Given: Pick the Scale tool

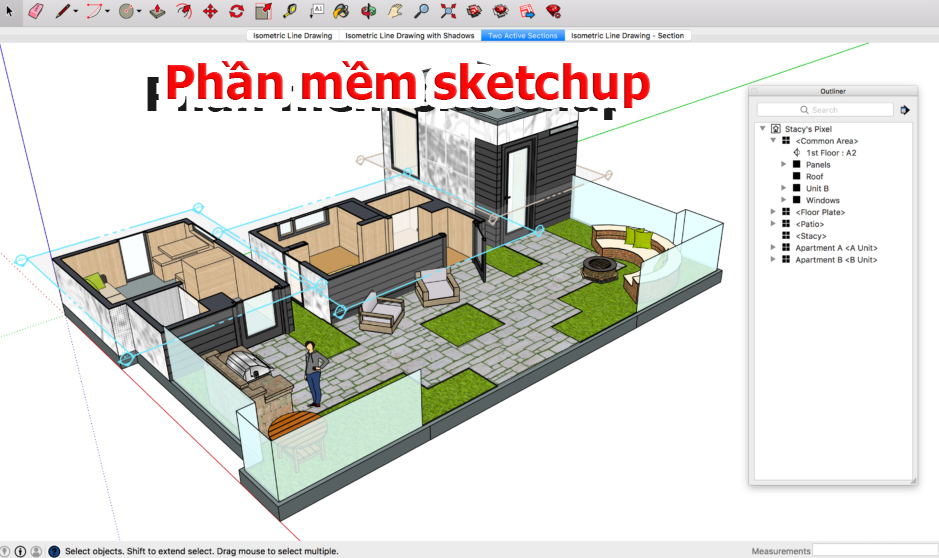Looking at the screenshot, I should coord(263,11).
